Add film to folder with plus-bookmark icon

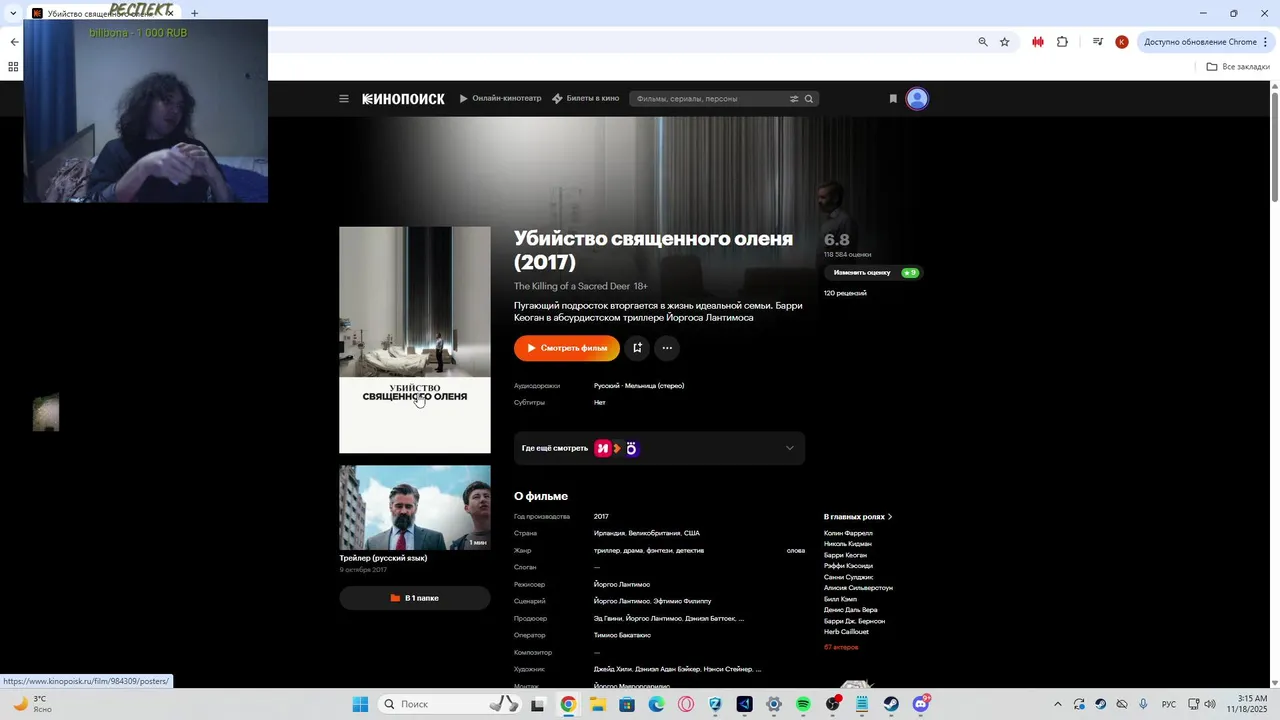click(638, 348)
